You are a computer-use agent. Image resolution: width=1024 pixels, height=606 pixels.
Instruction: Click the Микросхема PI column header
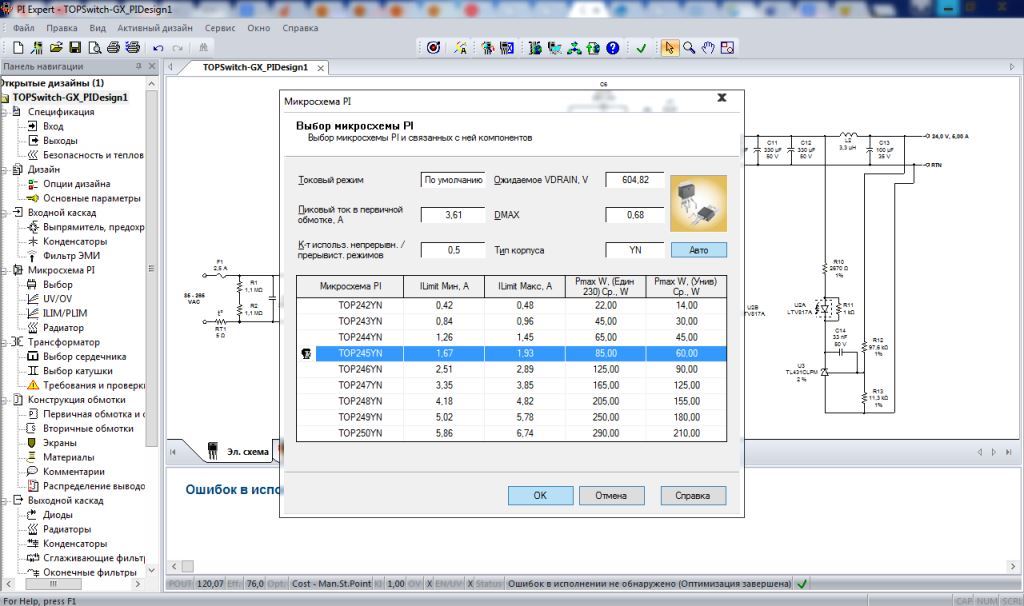click(350, 286)
